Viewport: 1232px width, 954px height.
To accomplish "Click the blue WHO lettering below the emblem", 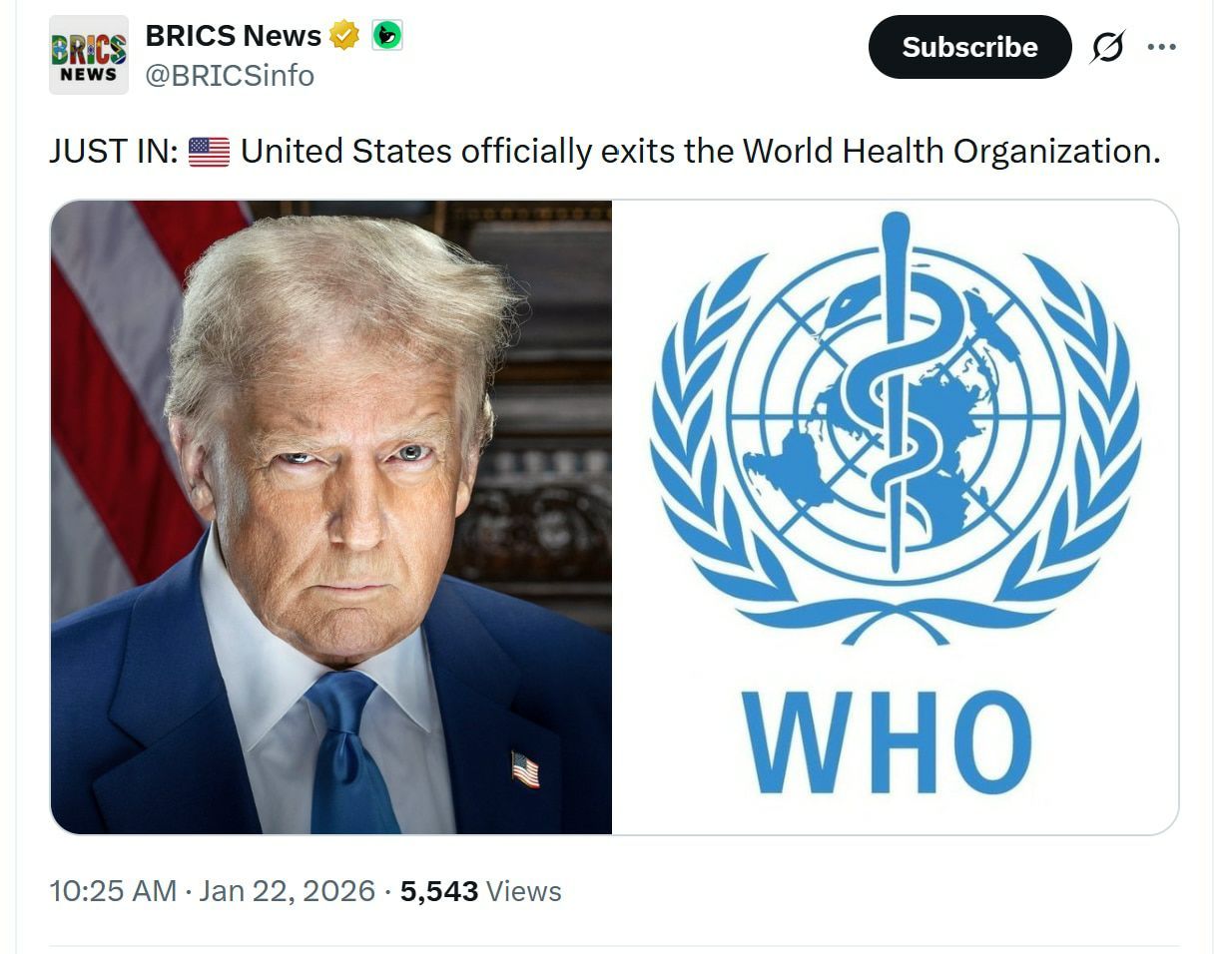I will 887,741.
